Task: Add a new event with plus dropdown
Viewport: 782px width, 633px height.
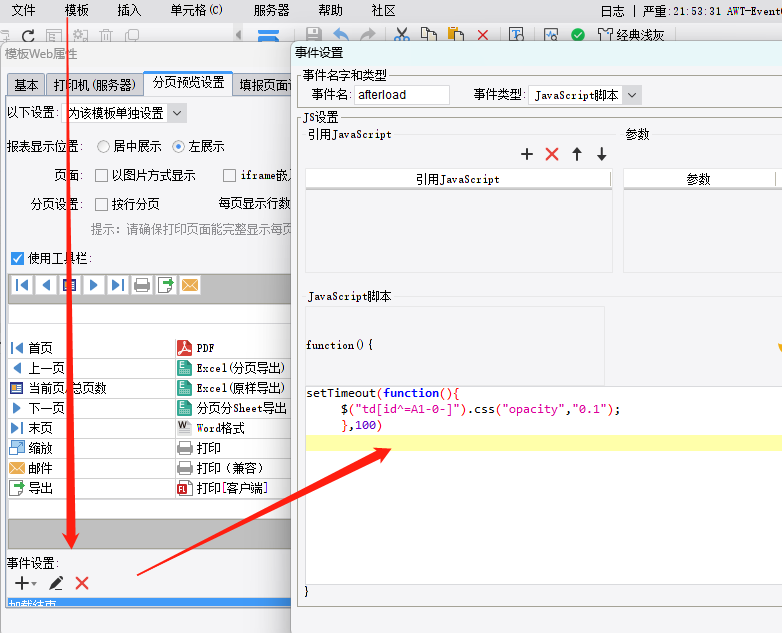Action: [x=25, y=583]
